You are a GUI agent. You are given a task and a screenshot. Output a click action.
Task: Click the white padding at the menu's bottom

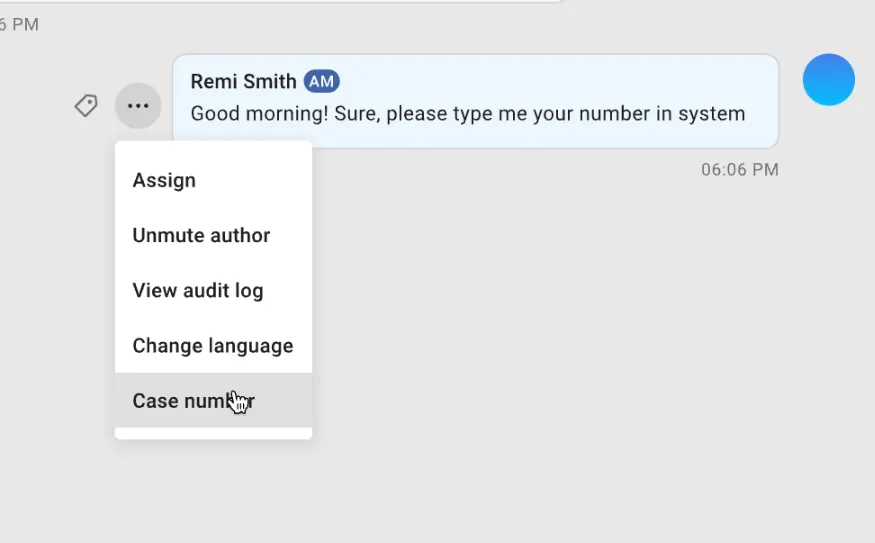pos(213,433)
